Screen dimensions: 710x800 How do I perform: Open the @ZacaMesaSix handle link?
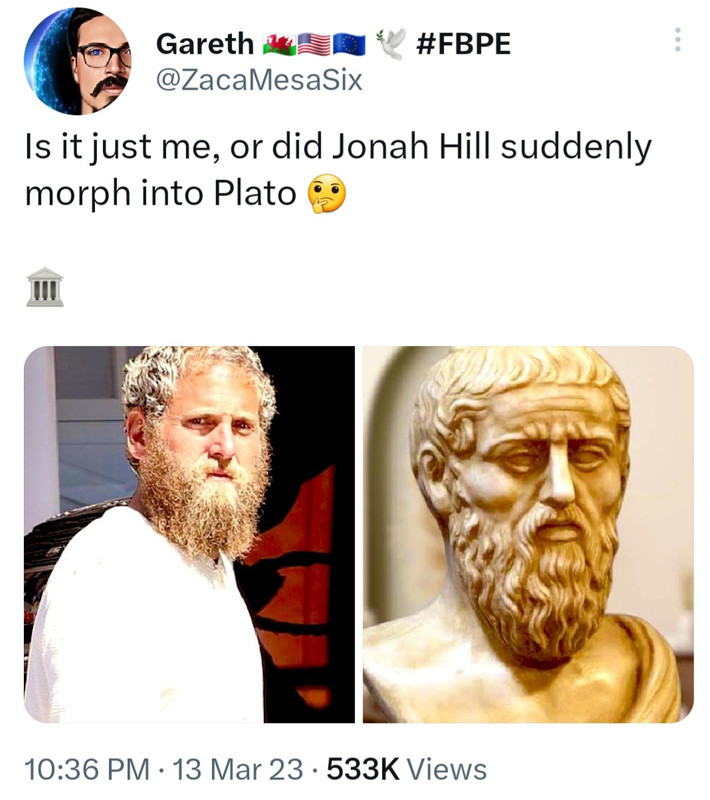(x=259, y=80)
